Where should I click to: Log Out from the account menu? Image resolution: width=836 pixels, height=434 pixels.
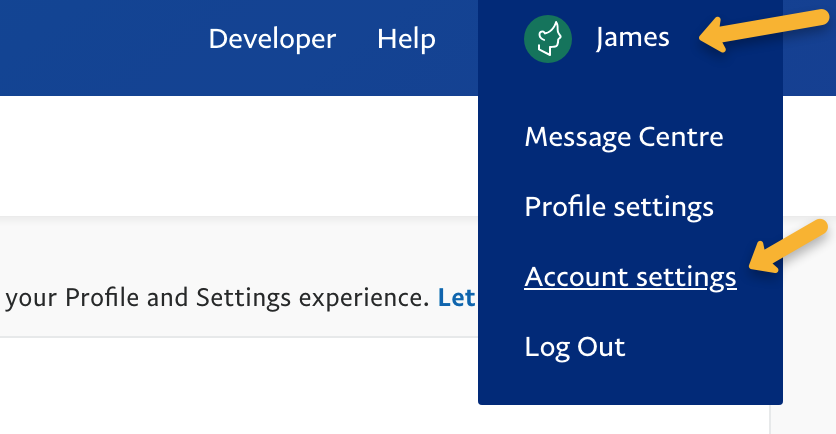tap(574, 347)
